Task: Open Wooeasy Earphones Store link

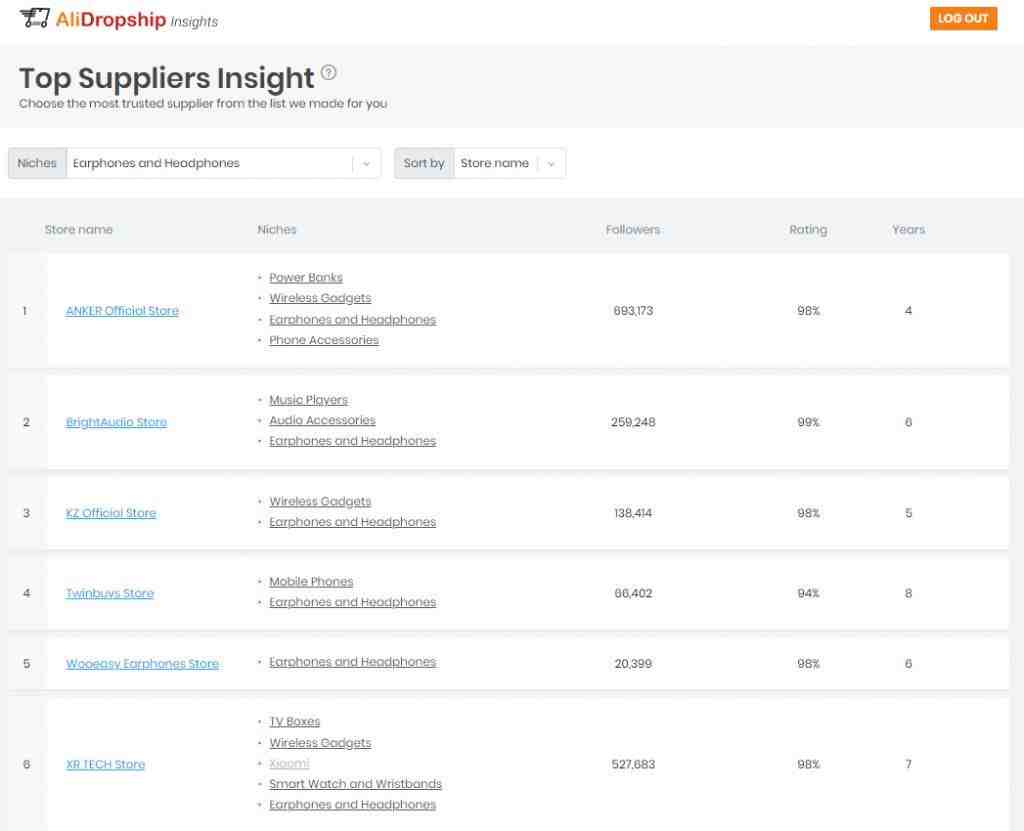Action: [142, 664]
